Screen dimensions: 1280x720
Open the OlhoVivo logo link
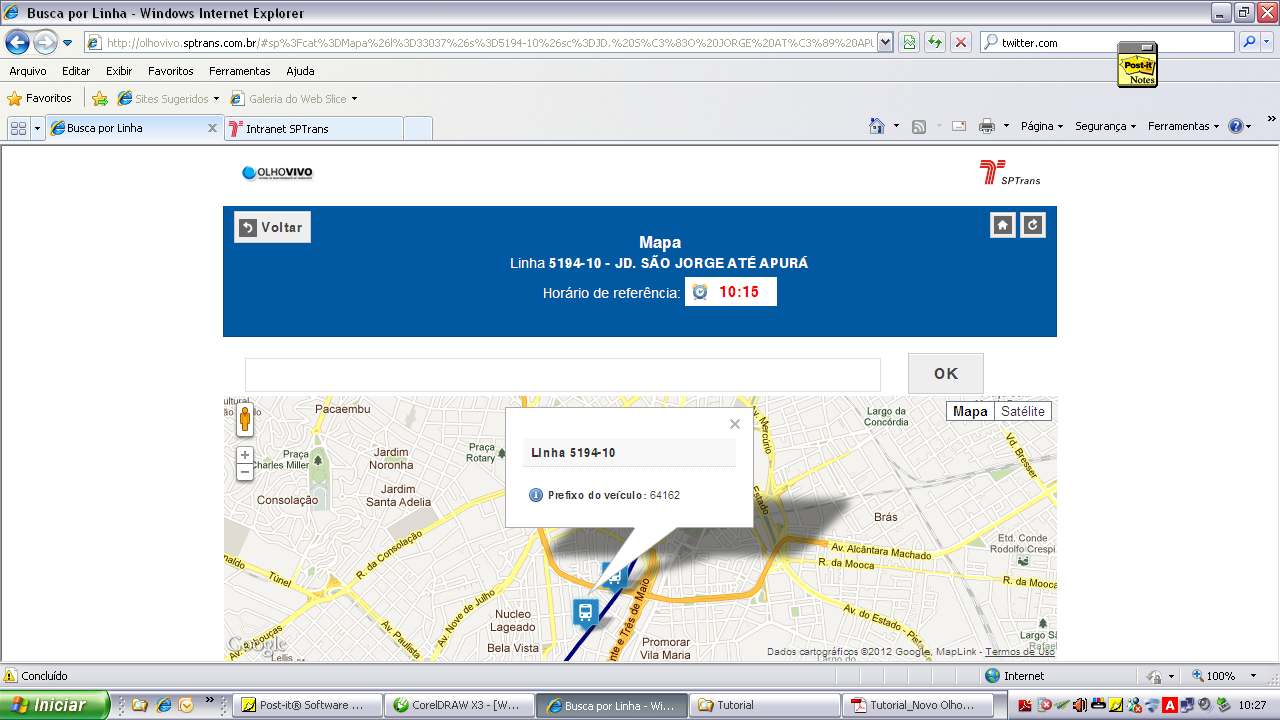tap(277, 173)
